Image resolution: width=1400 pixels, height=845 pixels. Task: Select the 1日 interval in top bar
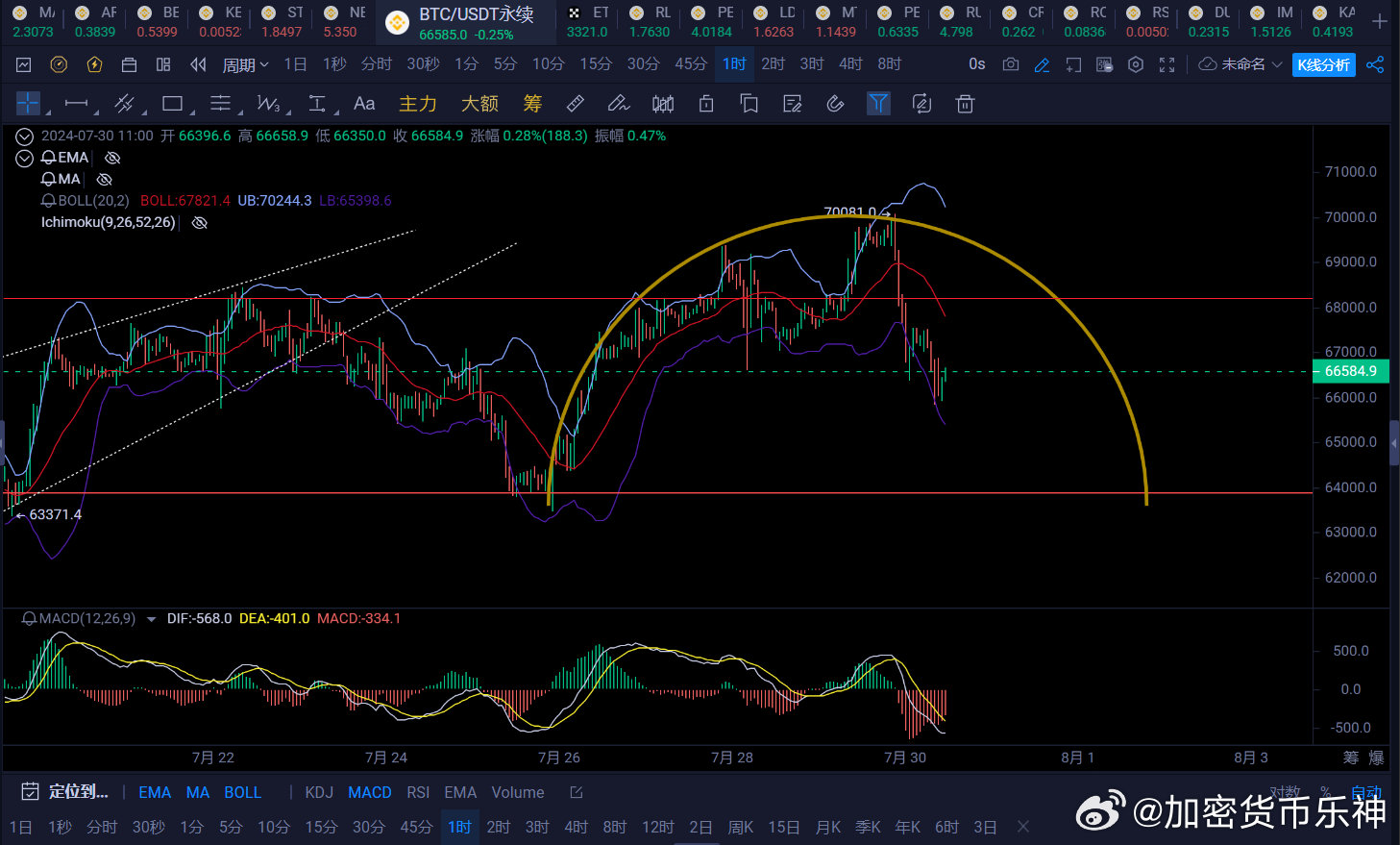[x=295, y=63]
